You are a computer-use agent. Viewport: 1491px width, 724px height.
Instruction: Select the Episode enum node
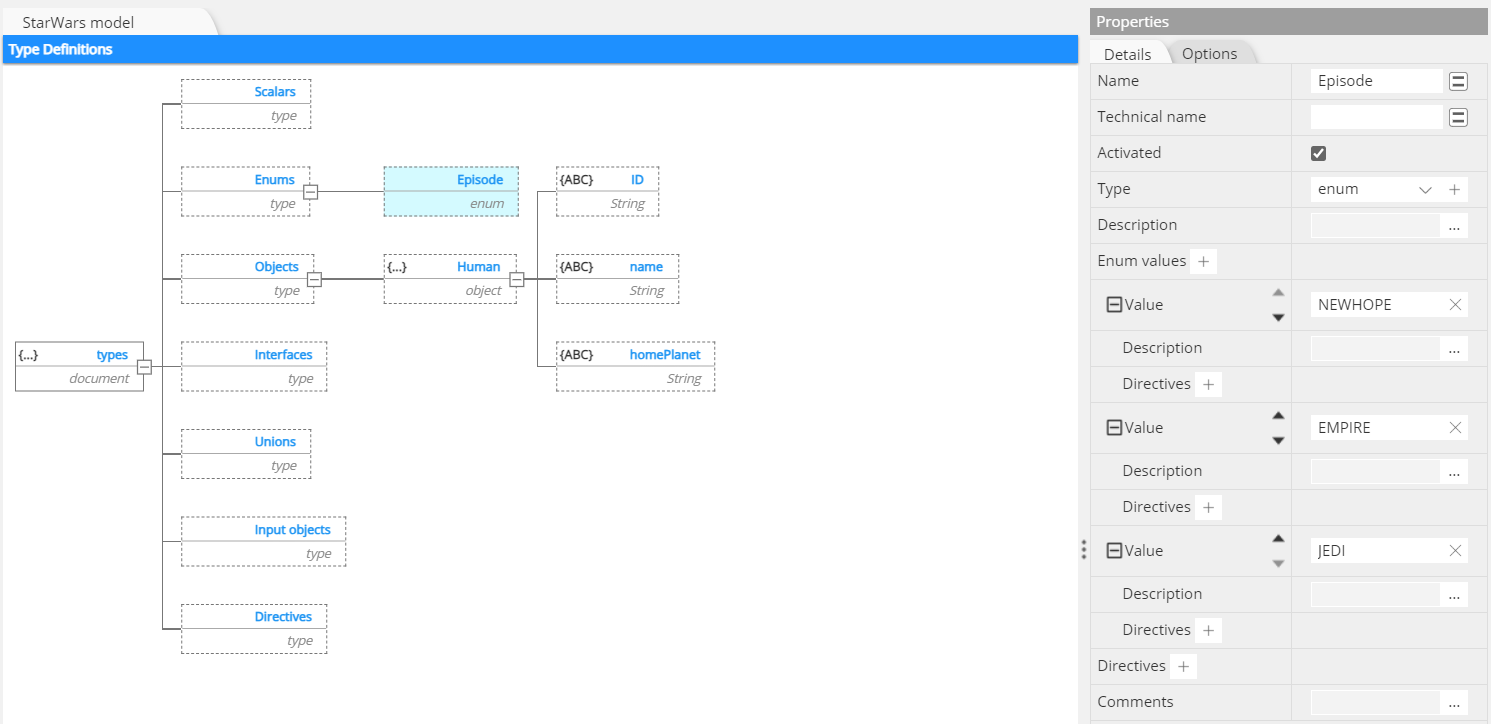[451, 192]
